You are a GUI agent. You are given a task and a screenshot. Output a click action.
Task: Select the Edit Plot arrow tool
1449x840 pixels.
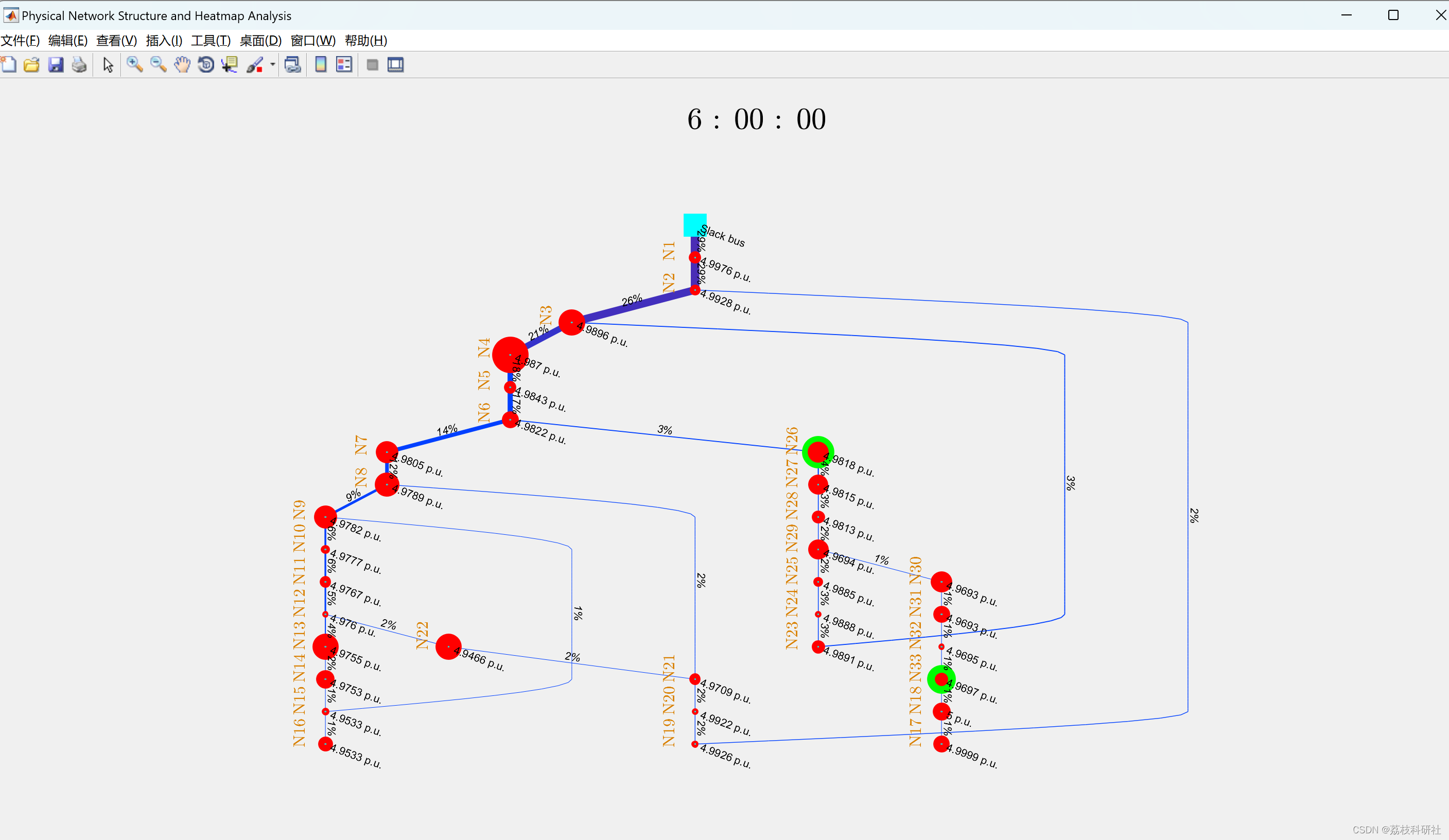tap(107, 64)
